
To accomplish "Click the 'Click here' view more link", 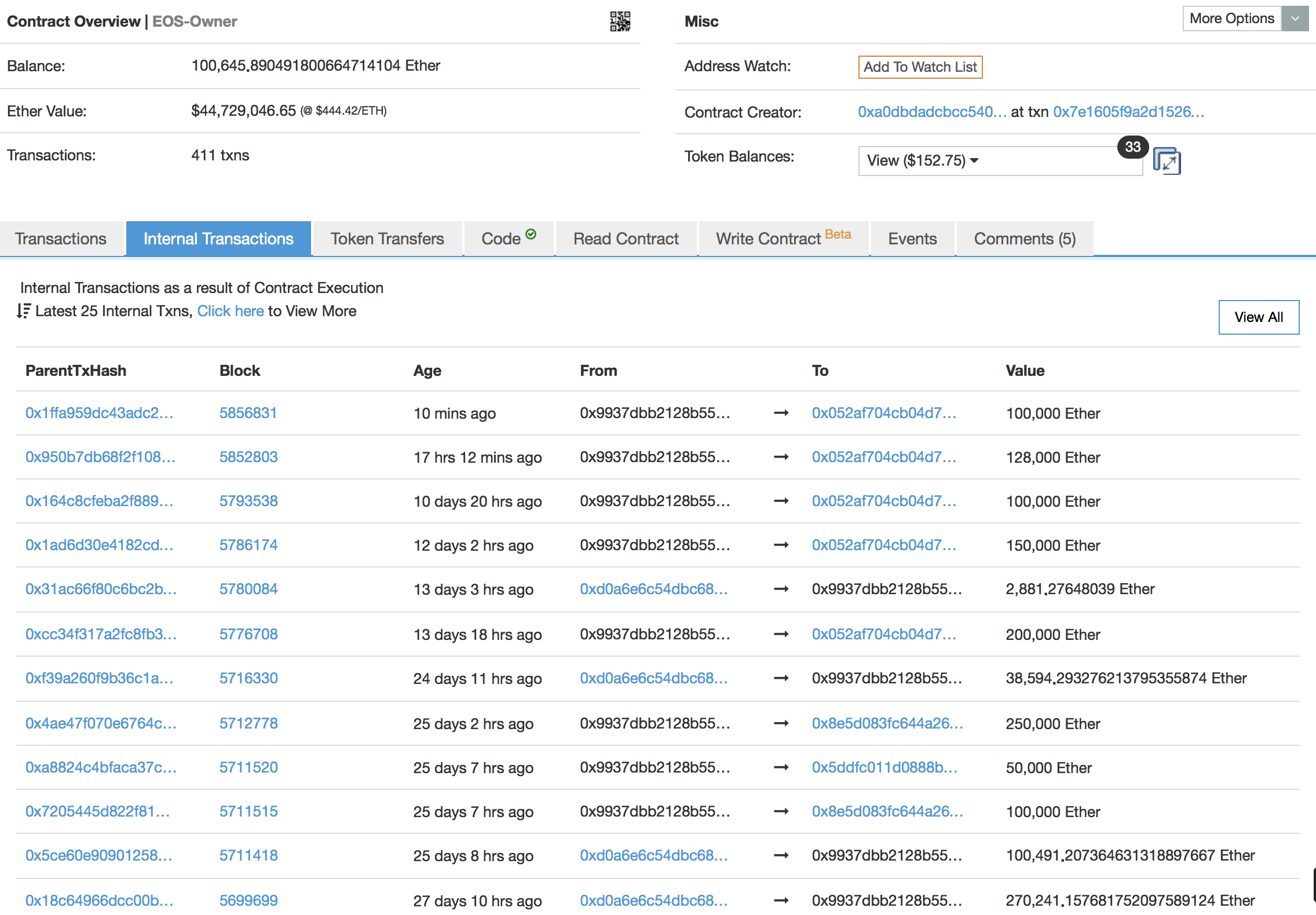I will [x=231, y=311].
